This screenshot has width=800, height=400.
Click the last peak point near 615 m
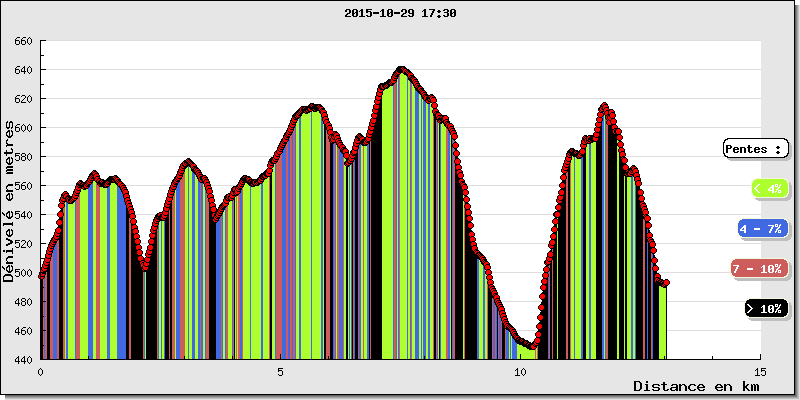605,106
